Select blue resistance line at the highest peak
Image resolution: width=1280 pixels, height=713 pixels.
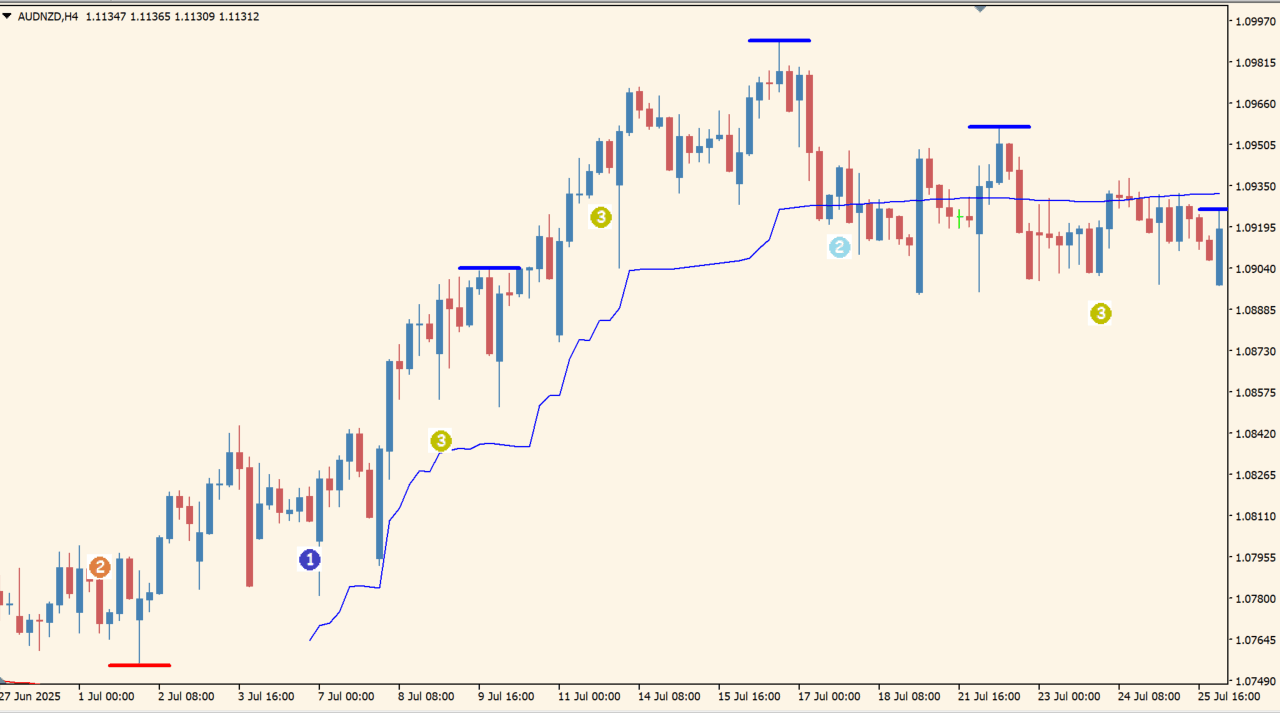[779, 41]
